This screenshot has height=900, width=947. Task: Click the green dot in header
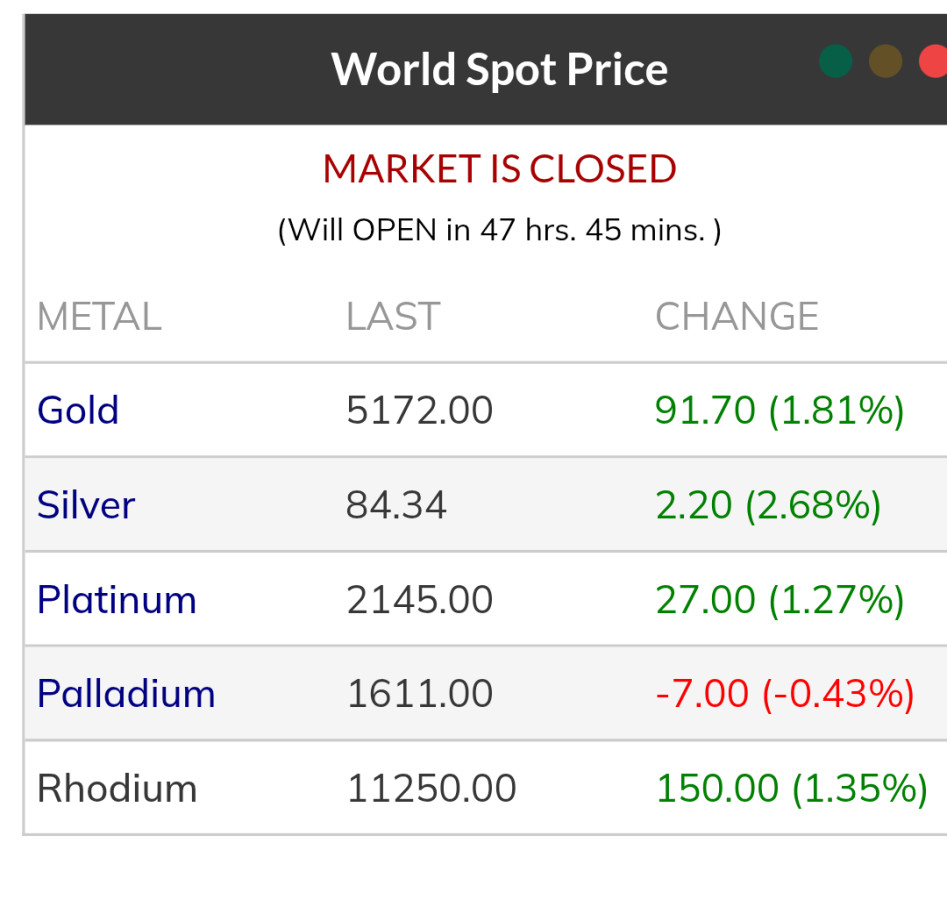[x=835, y=61]
